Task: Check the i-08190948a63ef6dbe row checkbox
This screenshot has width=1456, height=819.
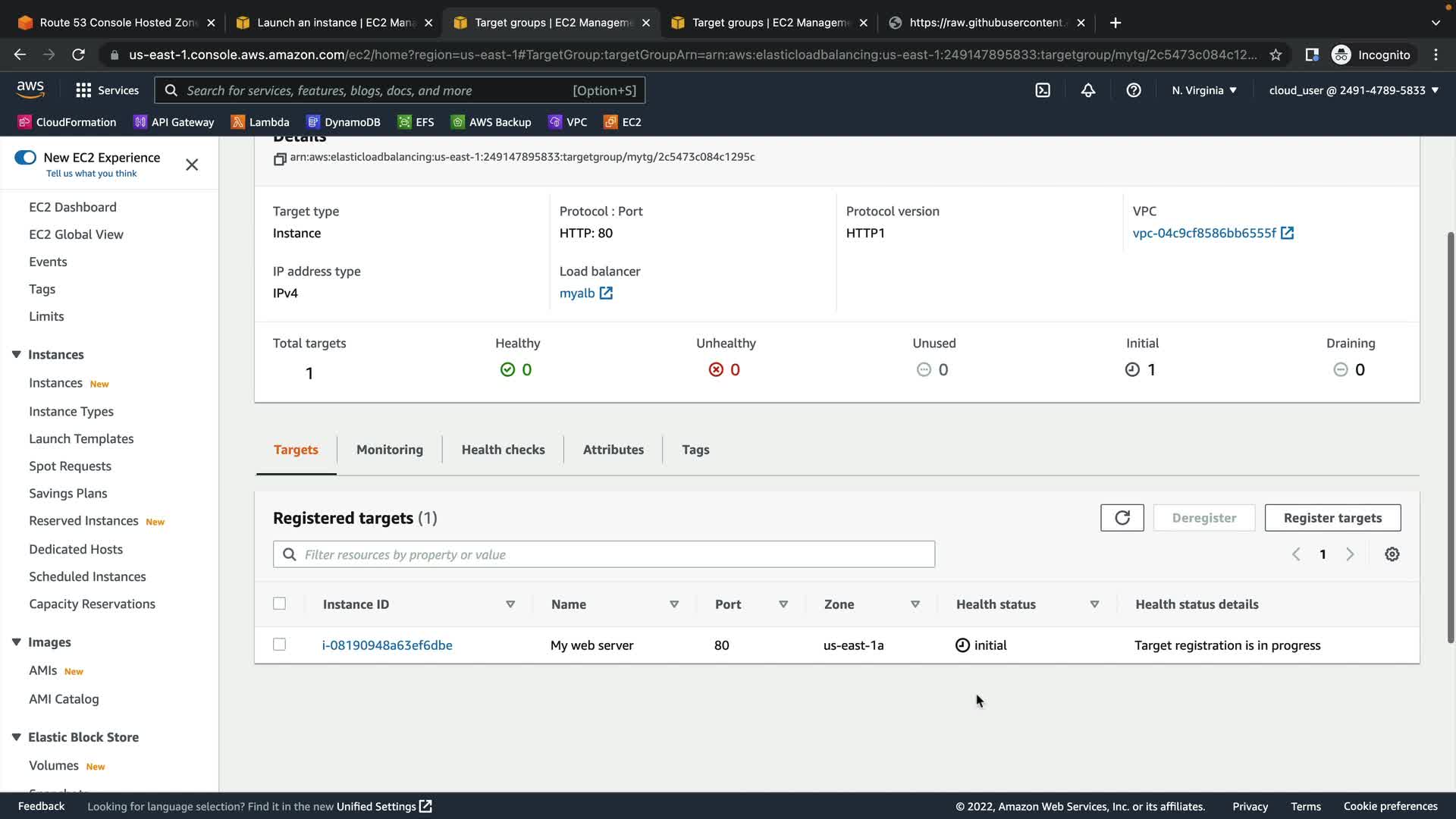Action: point(279,645)
